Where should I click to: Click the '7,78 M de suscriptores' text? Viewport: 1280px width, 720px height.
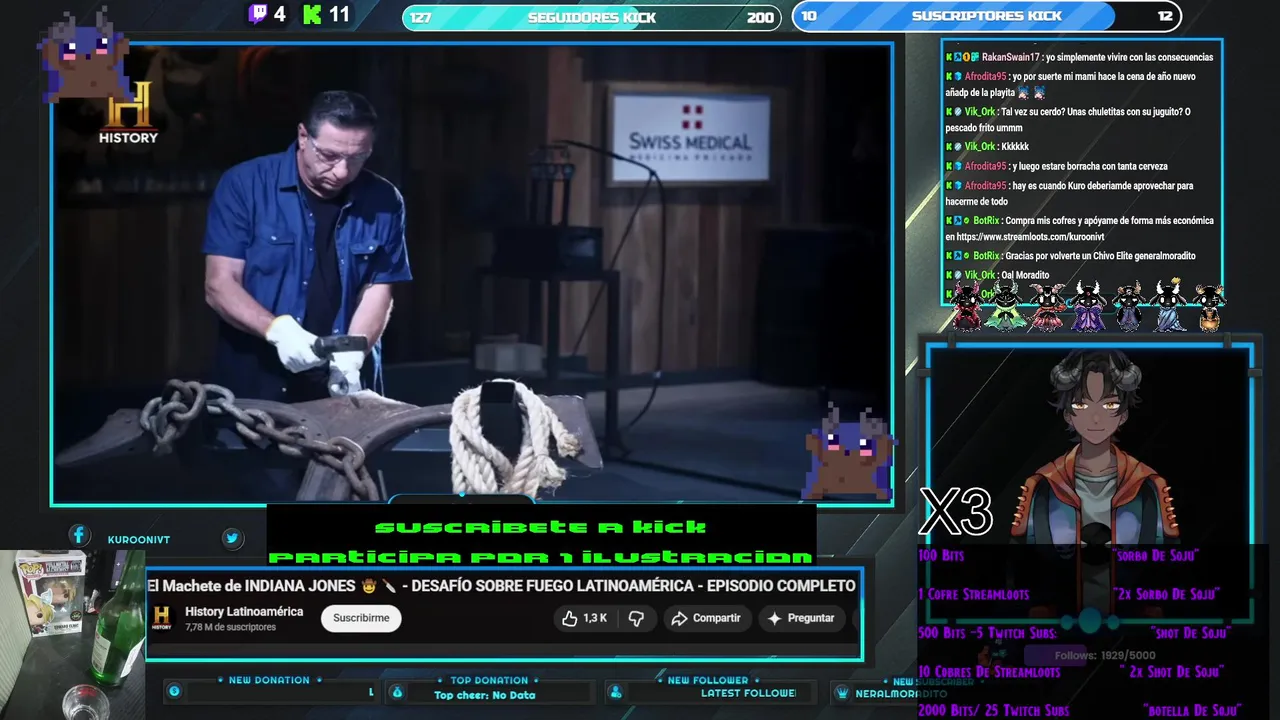tap(230, 627)
